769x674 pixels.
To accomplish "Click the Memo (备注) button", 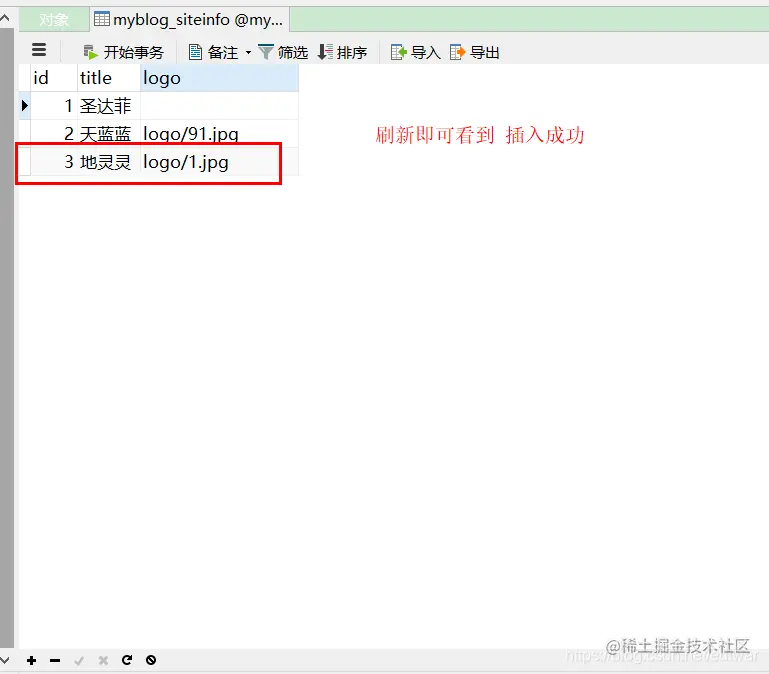I will pos(213,52).
